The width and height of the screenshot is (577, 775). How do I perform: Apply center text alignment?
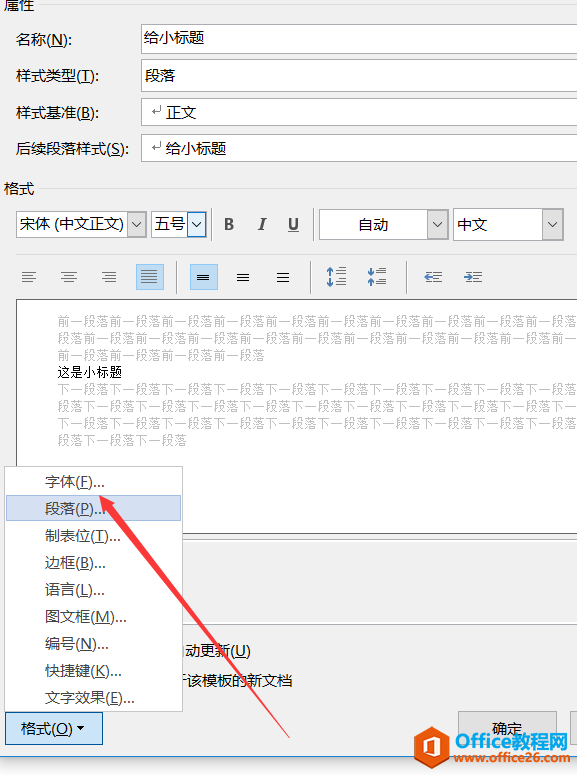(x=69, y=277)
